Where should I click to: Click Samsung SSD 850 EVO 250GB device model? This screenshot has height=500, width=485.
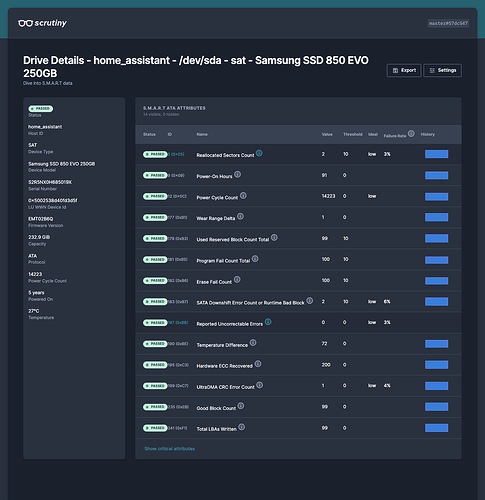click(62, 164)
